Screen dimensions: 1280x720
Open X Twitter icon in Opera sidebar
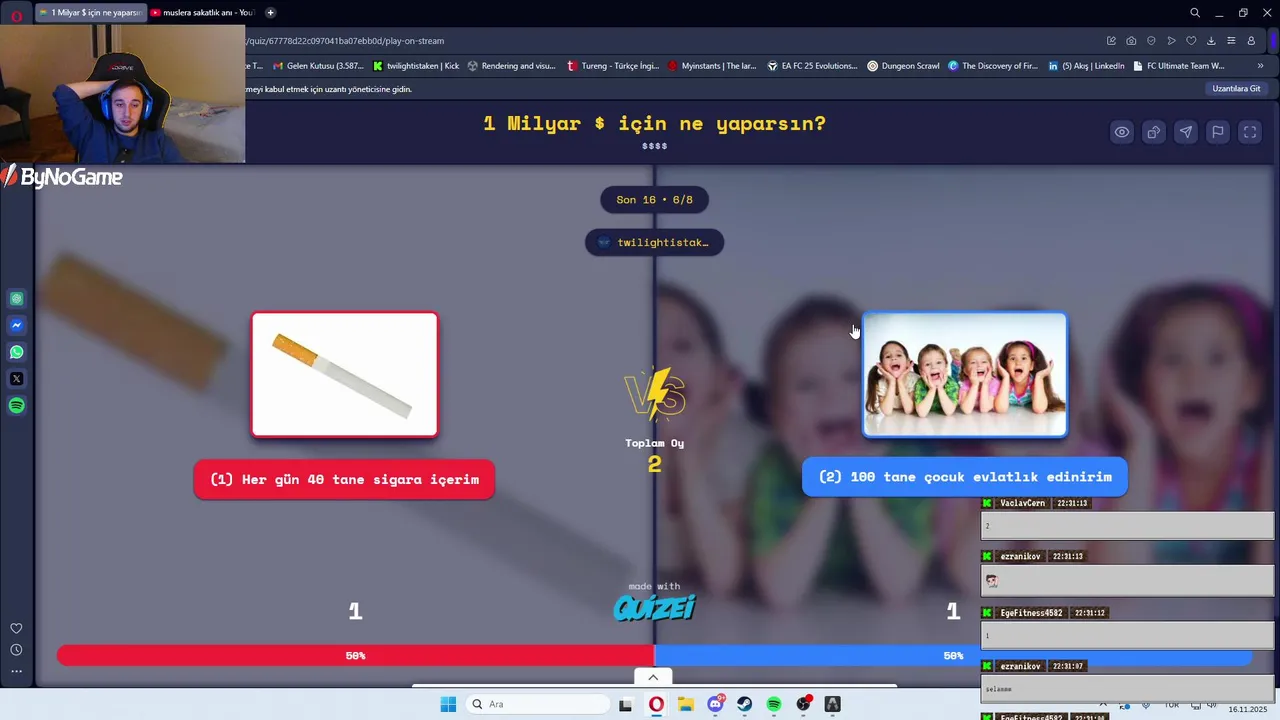[x=16, y=379]
